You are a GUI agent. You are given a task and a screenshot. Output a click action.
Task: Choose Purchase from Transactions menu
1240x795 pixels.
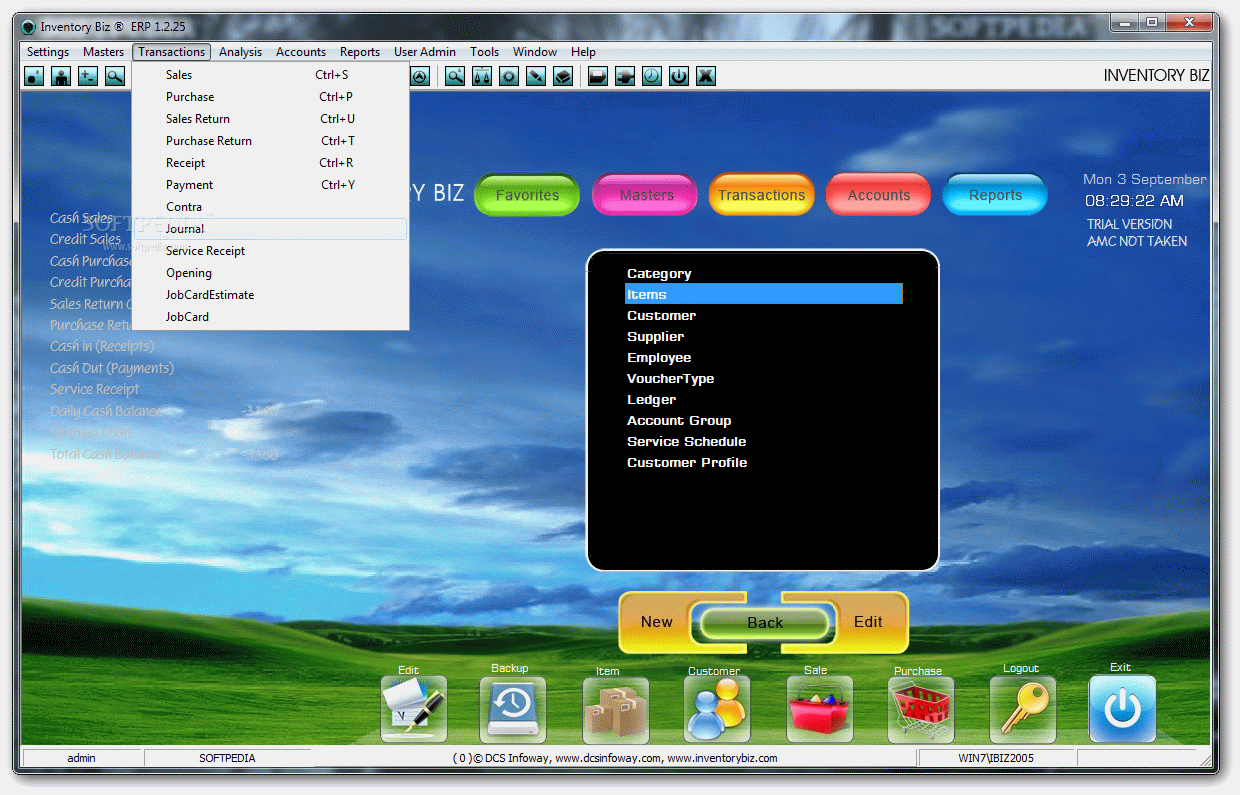[x=270, y=97]
